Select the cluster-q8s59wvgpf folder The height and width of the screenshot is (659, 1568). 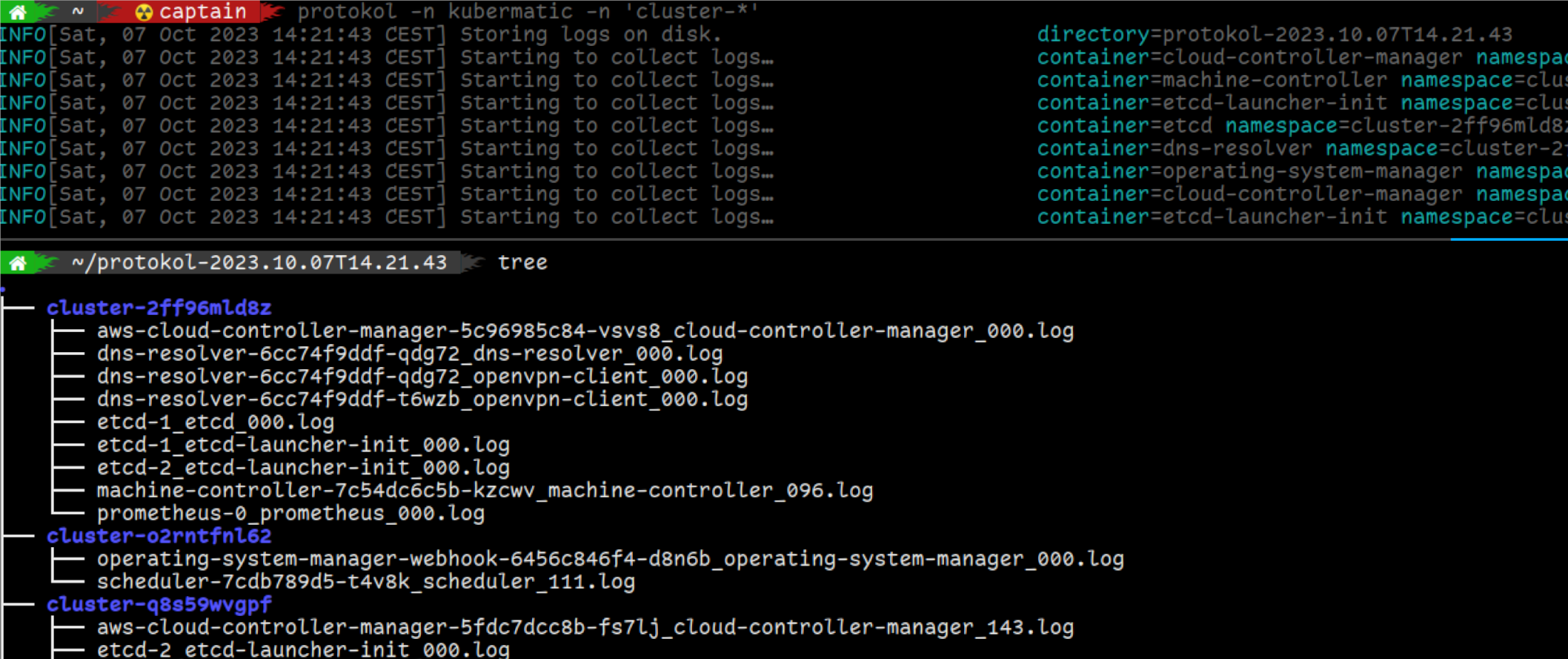pos(159,604)
